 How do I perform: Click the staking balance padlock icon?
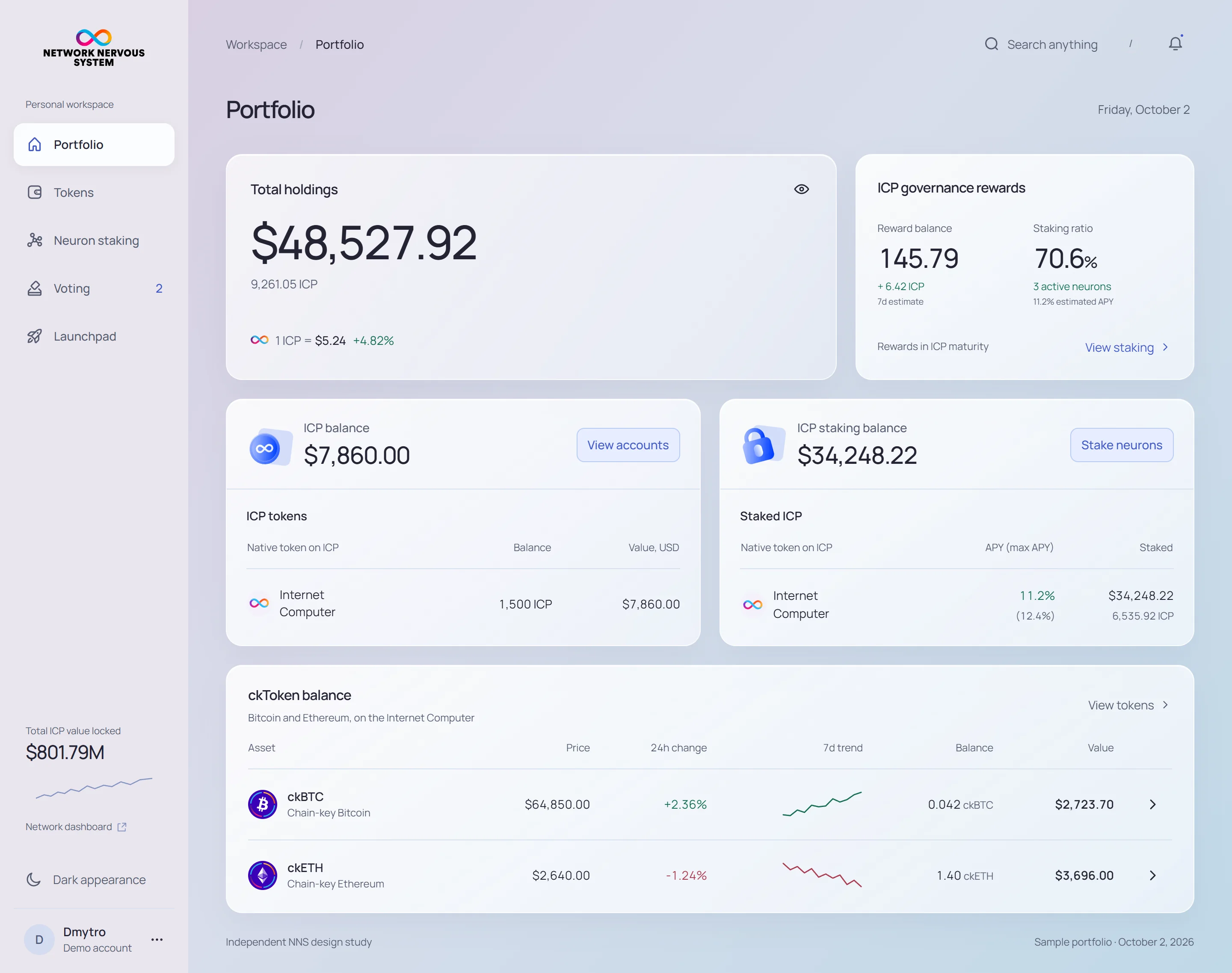(764, 445)
